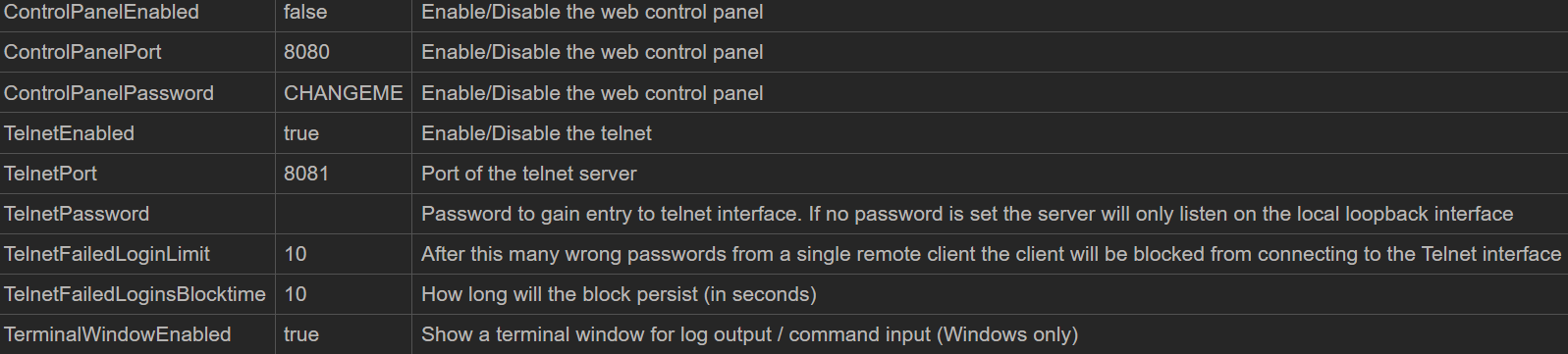Click the CHANGEME password value
The width and height of the screenshot is (1568, 354).
tap(344, 93)
